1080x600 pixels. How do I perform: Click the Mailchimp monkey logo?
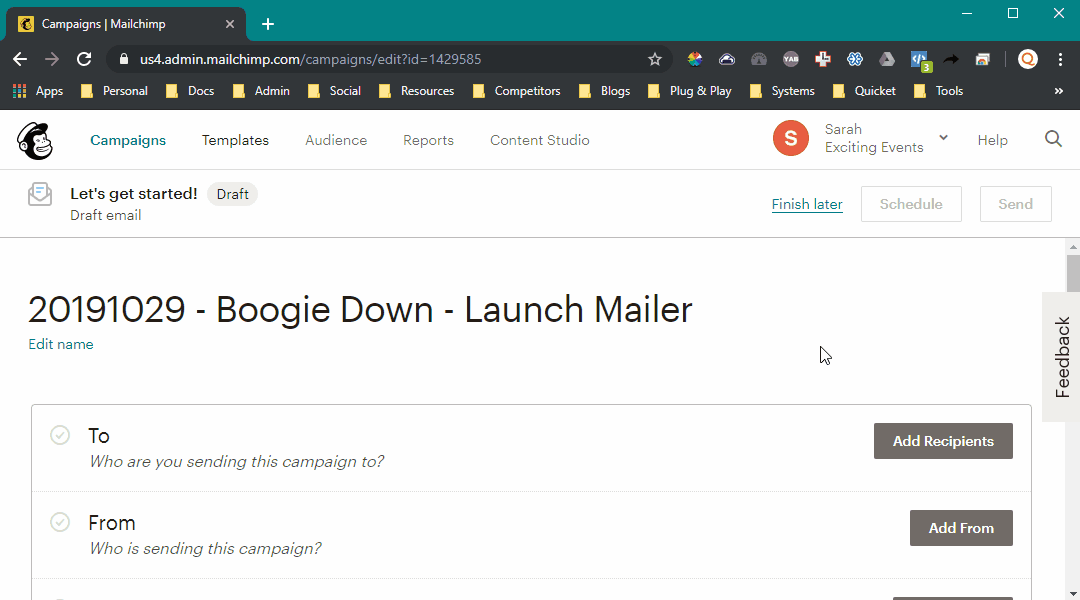[34, 141]
